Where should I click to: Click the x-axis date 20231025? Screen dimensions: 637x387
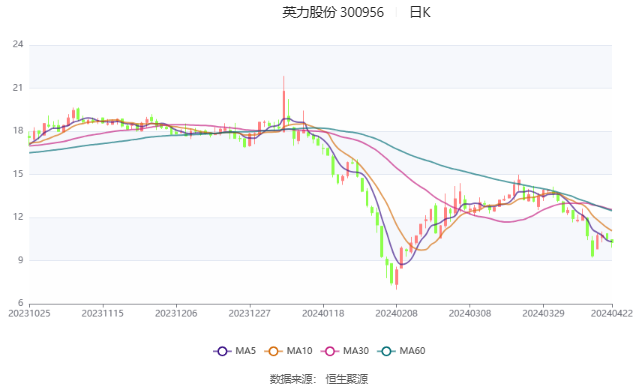tap(29, 313)
